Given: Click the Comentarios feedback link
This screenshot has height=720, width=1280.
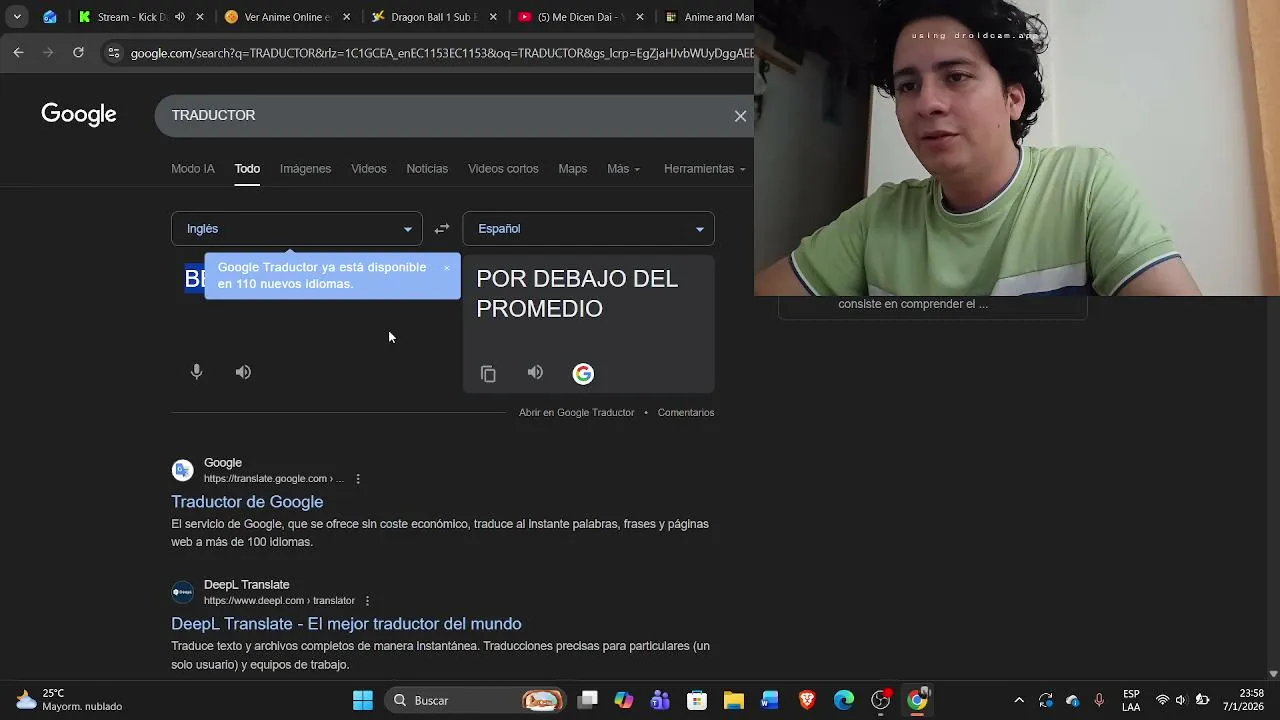Looking at the screenshot, I should point(686,413).
